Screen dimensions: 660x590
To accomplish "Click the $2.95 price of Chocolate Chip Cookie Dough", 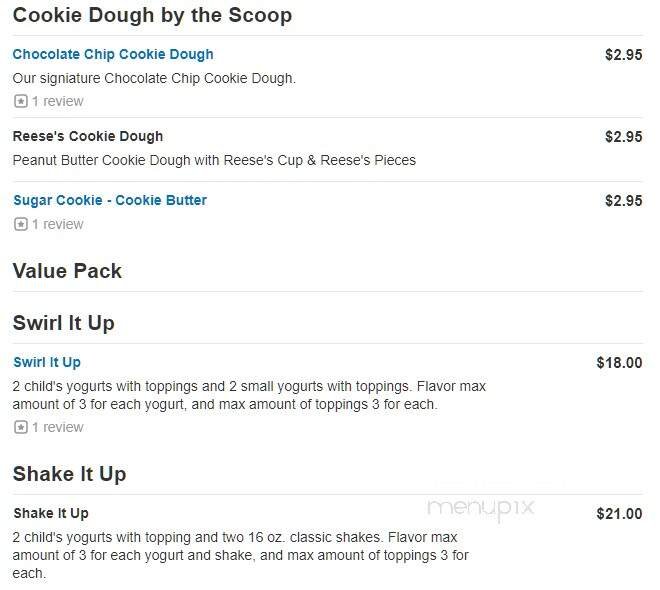I will coord(623,55).
